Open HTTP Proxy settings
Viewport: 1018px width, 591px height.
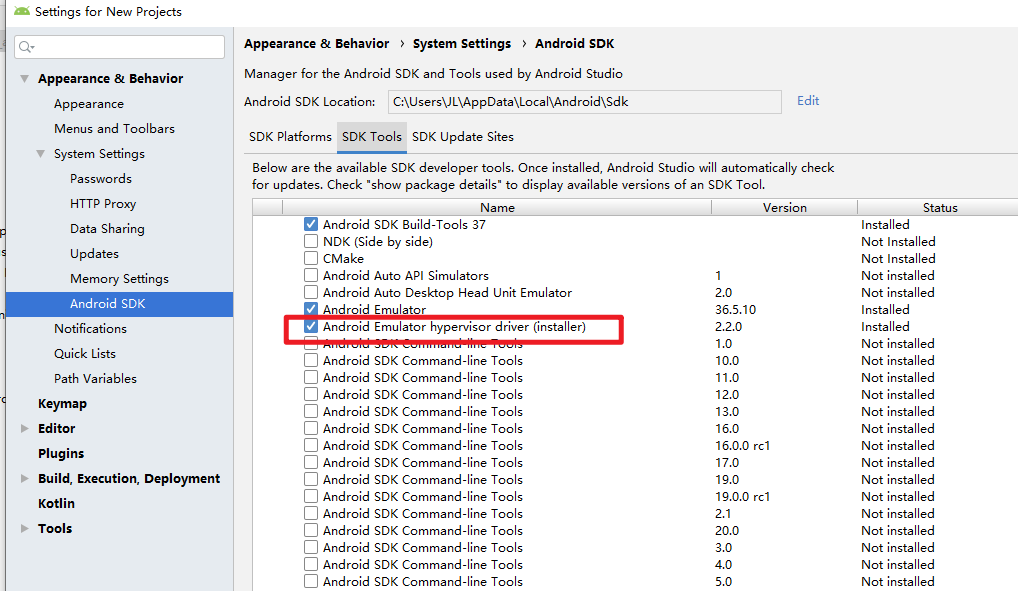tap(103, 204)
